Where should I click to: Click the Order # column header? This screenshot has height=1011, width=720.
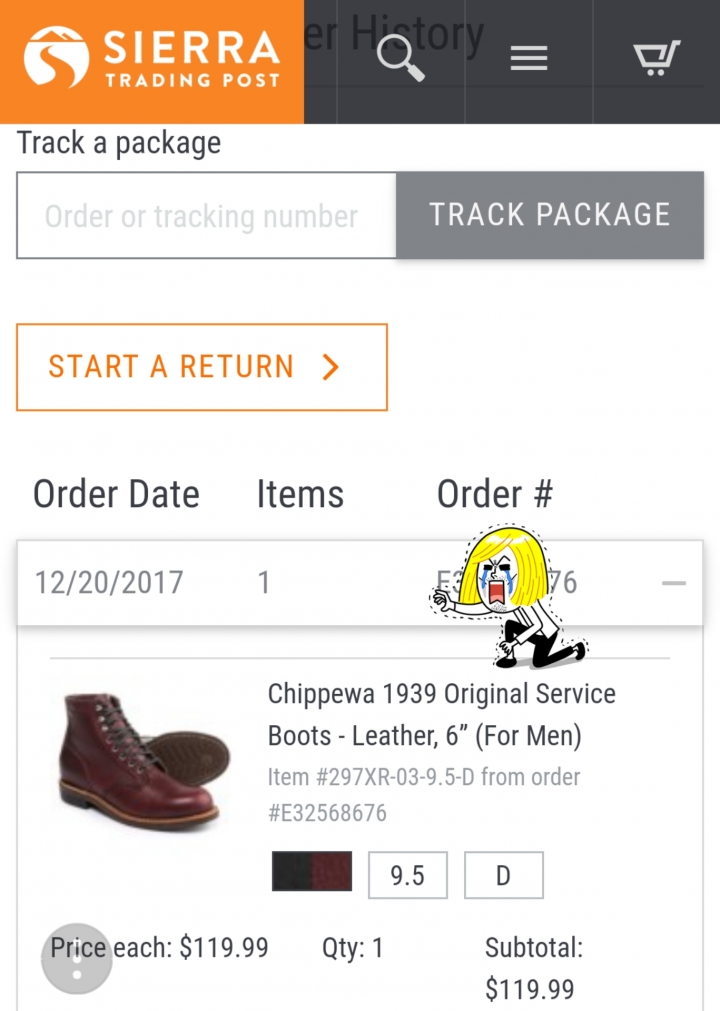tap(495, 494)
